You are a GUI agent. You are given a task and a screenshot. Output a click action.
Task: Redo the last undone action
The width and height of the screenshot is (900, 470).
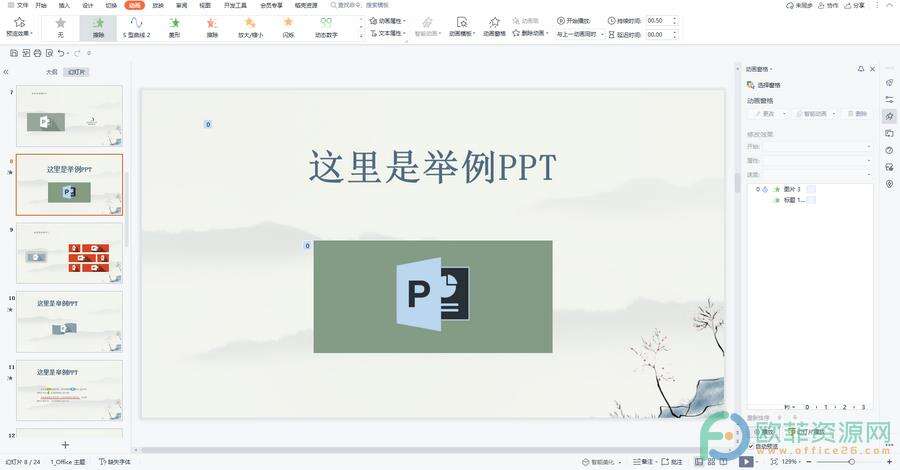(78, 53)
